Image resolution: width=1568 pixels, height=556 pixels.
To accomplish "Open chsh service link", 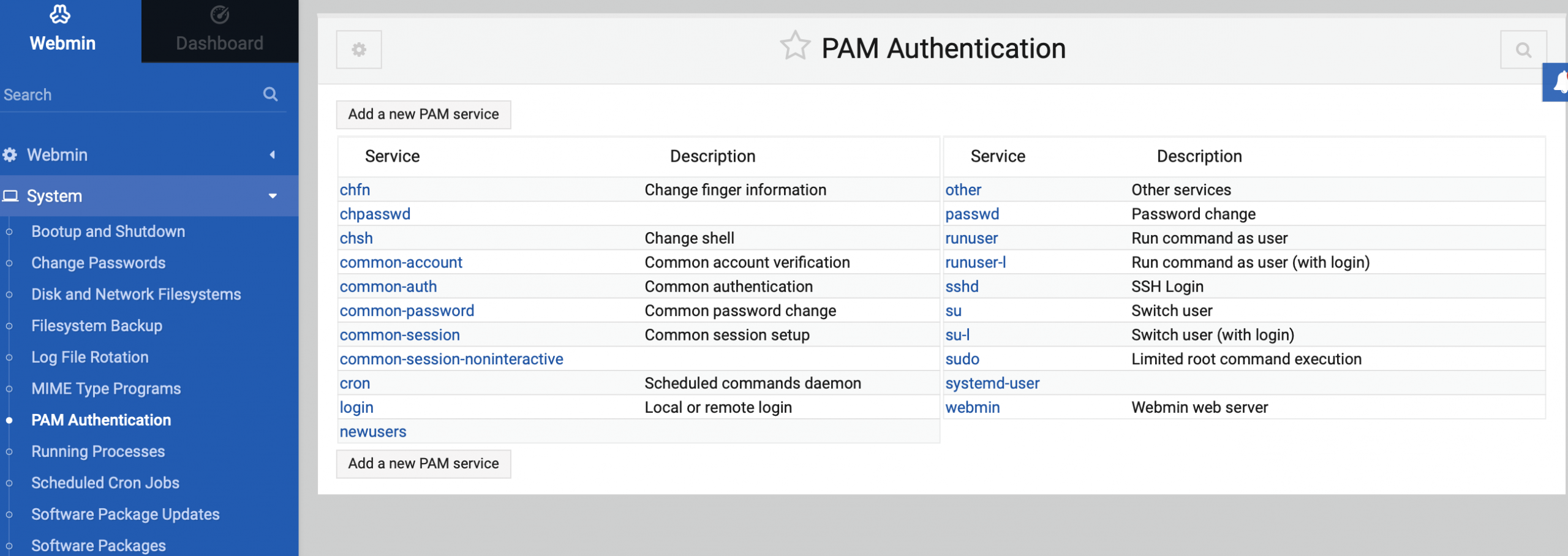I will 356,238.
